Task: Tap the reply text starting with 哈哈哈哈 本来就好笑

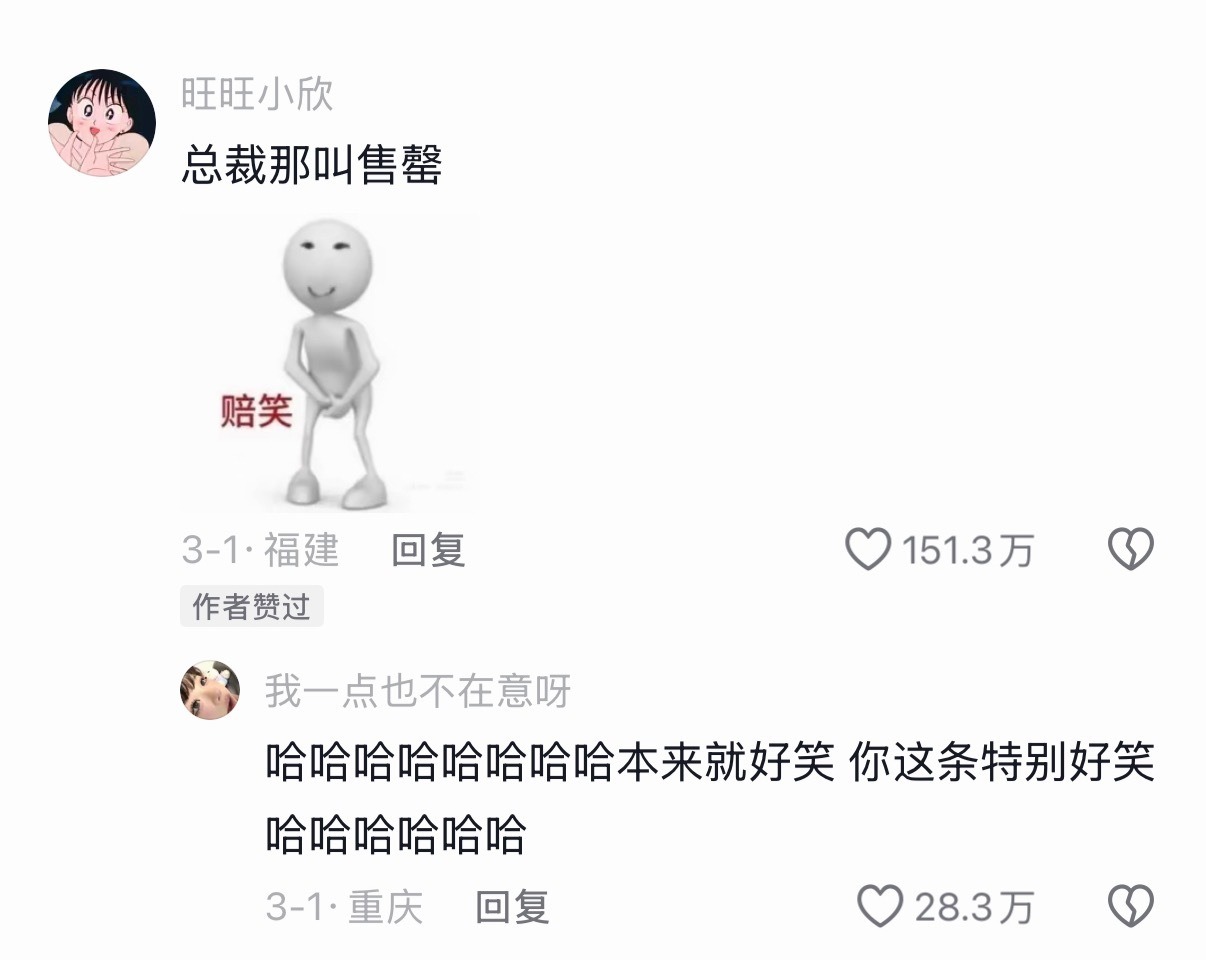Action: (710, 799)
